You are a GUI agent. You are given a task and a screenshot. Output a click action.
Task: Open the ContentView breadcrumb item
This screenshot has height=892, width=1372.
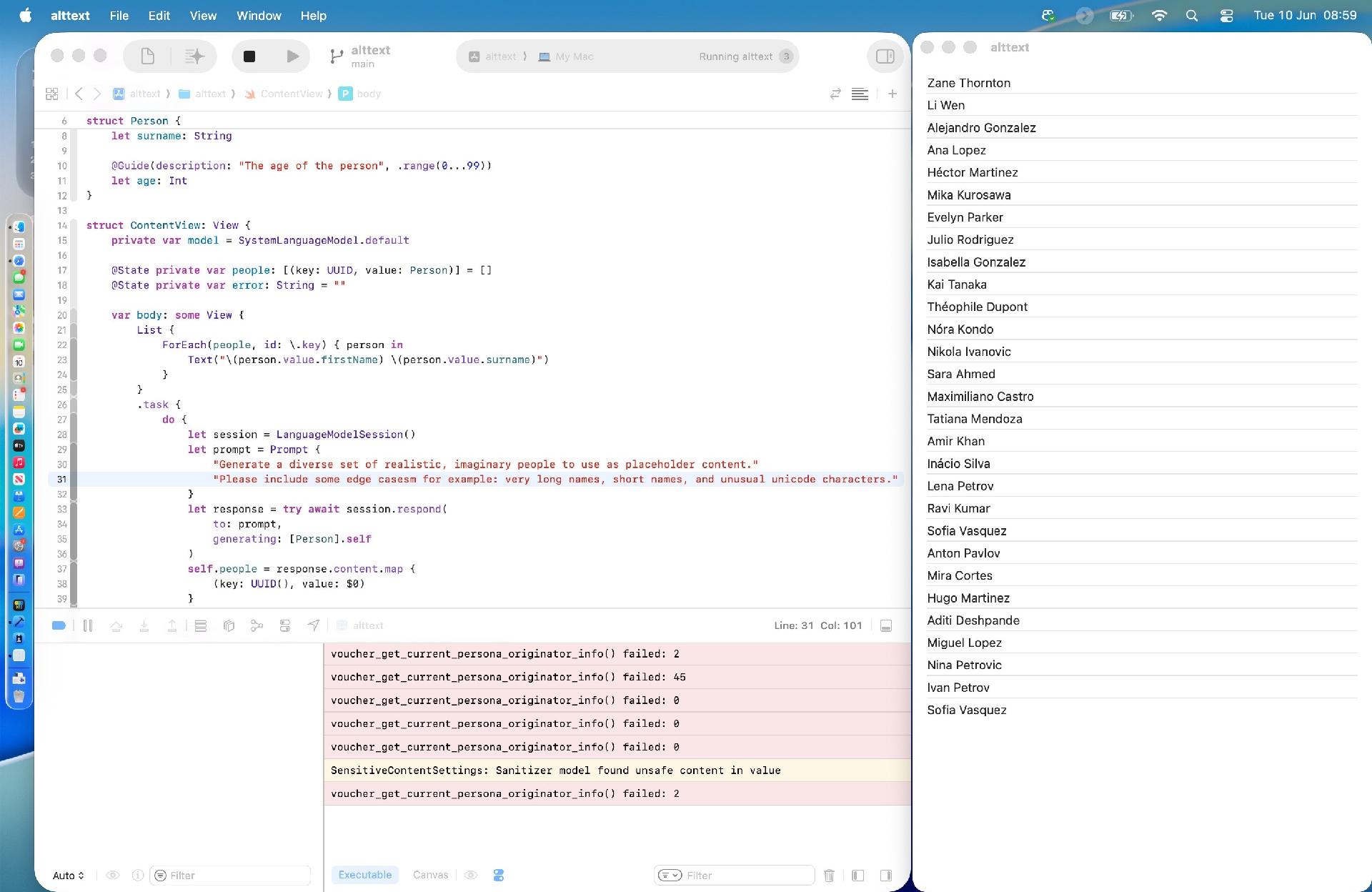pos(284,94)
